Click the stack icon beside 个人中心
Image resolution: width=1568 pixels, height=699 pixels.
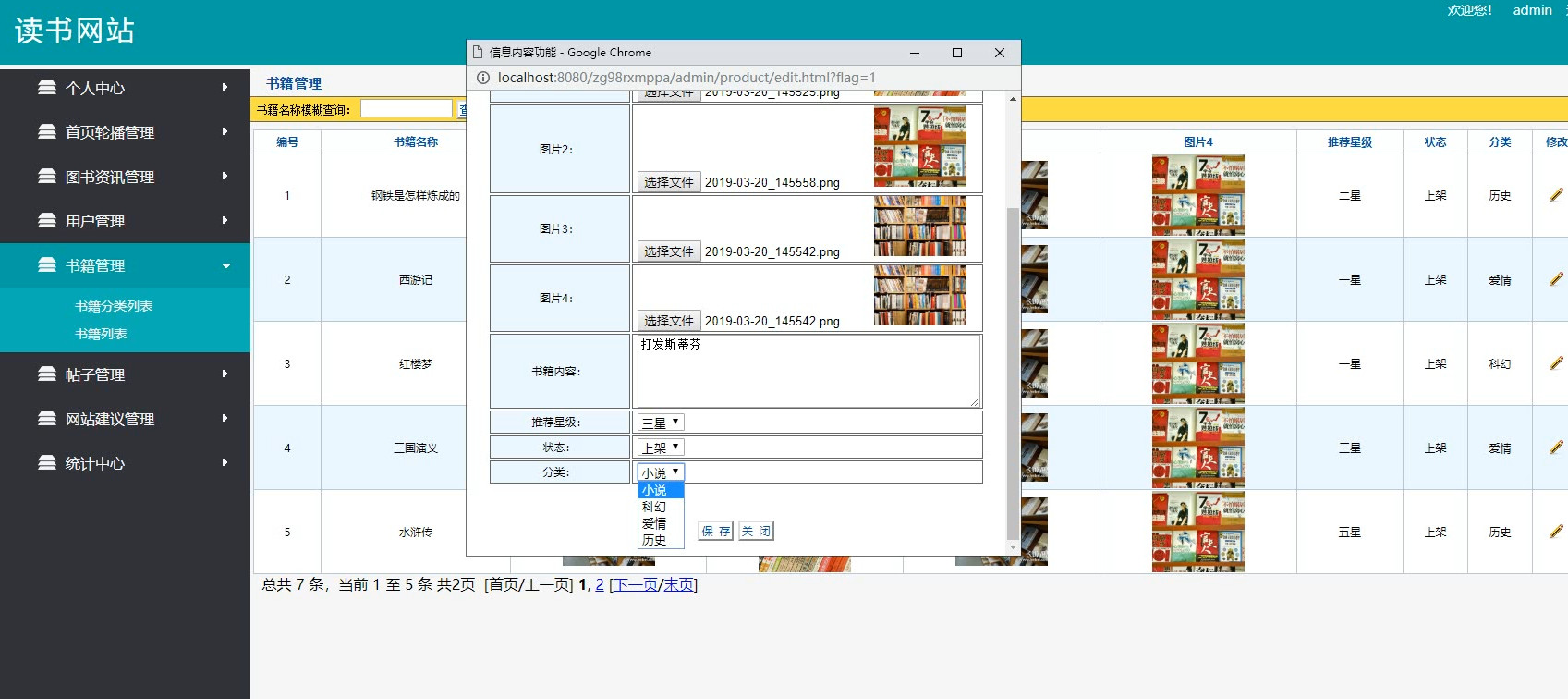coord(47,88)
